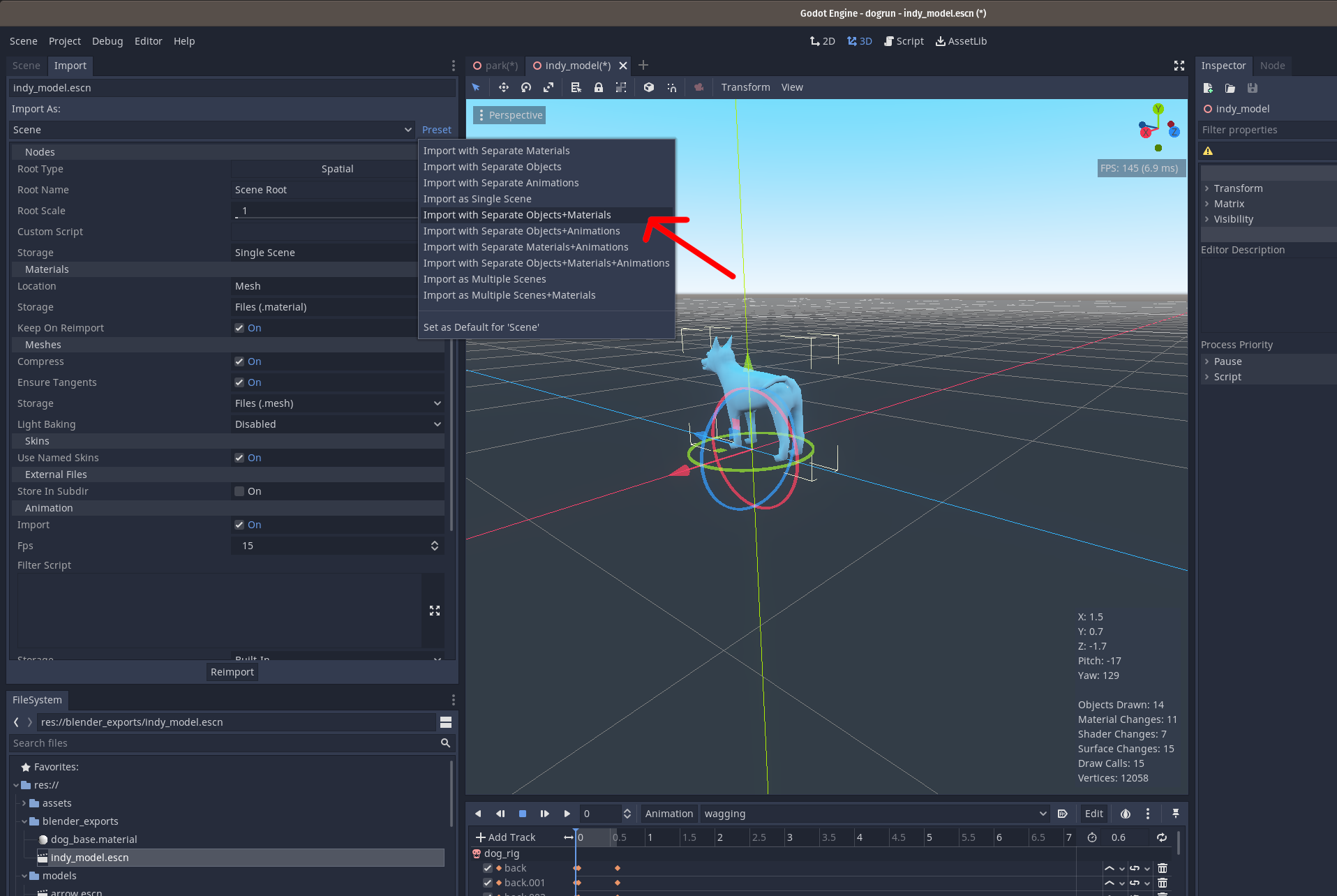
Task: Switch to the Node tab in the Inspector
Action: click(1271, 66)
